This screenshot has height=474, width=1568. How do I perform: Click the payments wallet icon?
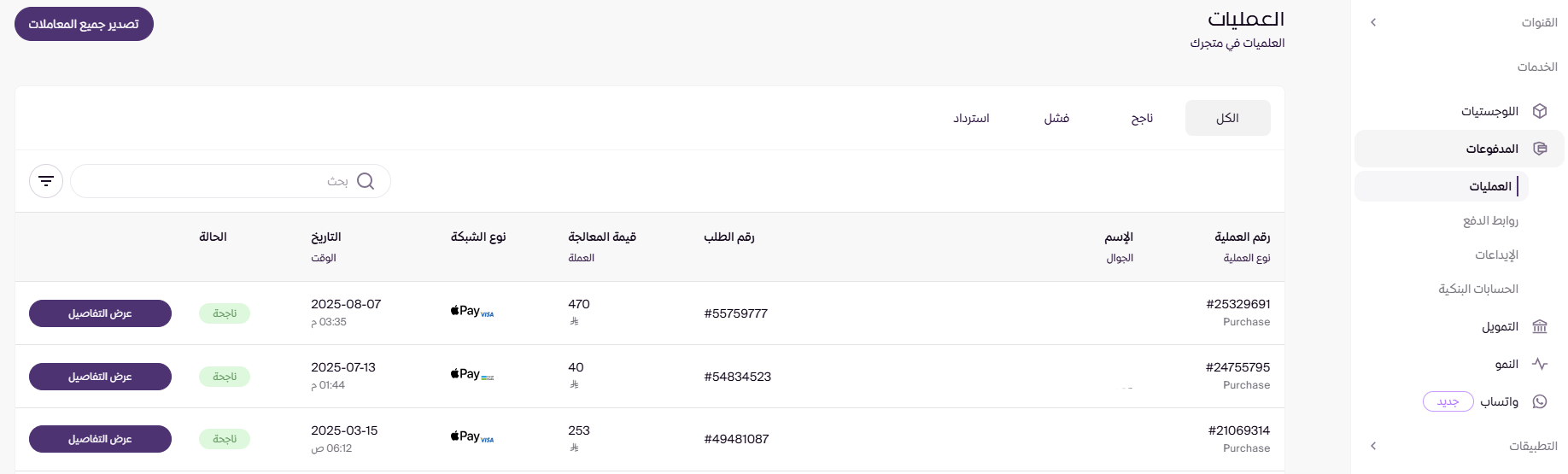point(1540,149)
